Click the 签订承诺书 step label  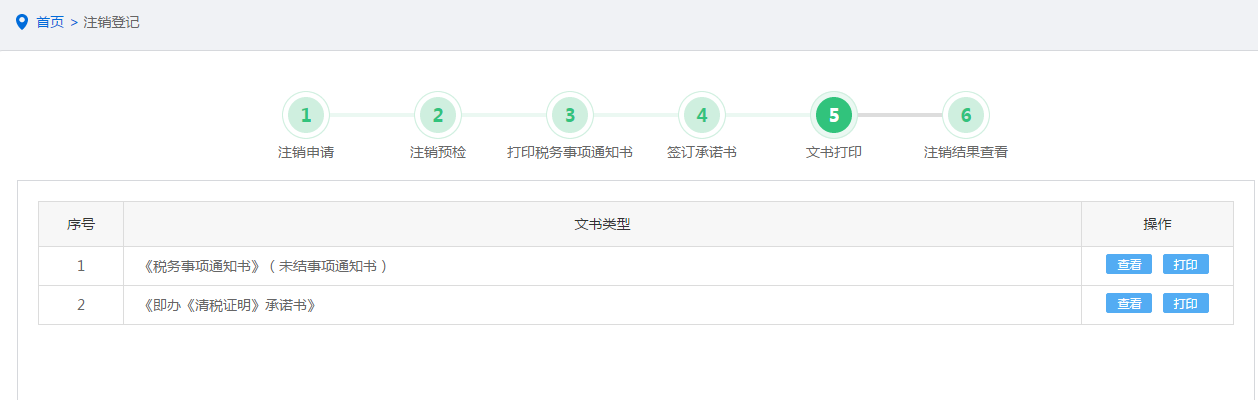(x=702, y=153)
